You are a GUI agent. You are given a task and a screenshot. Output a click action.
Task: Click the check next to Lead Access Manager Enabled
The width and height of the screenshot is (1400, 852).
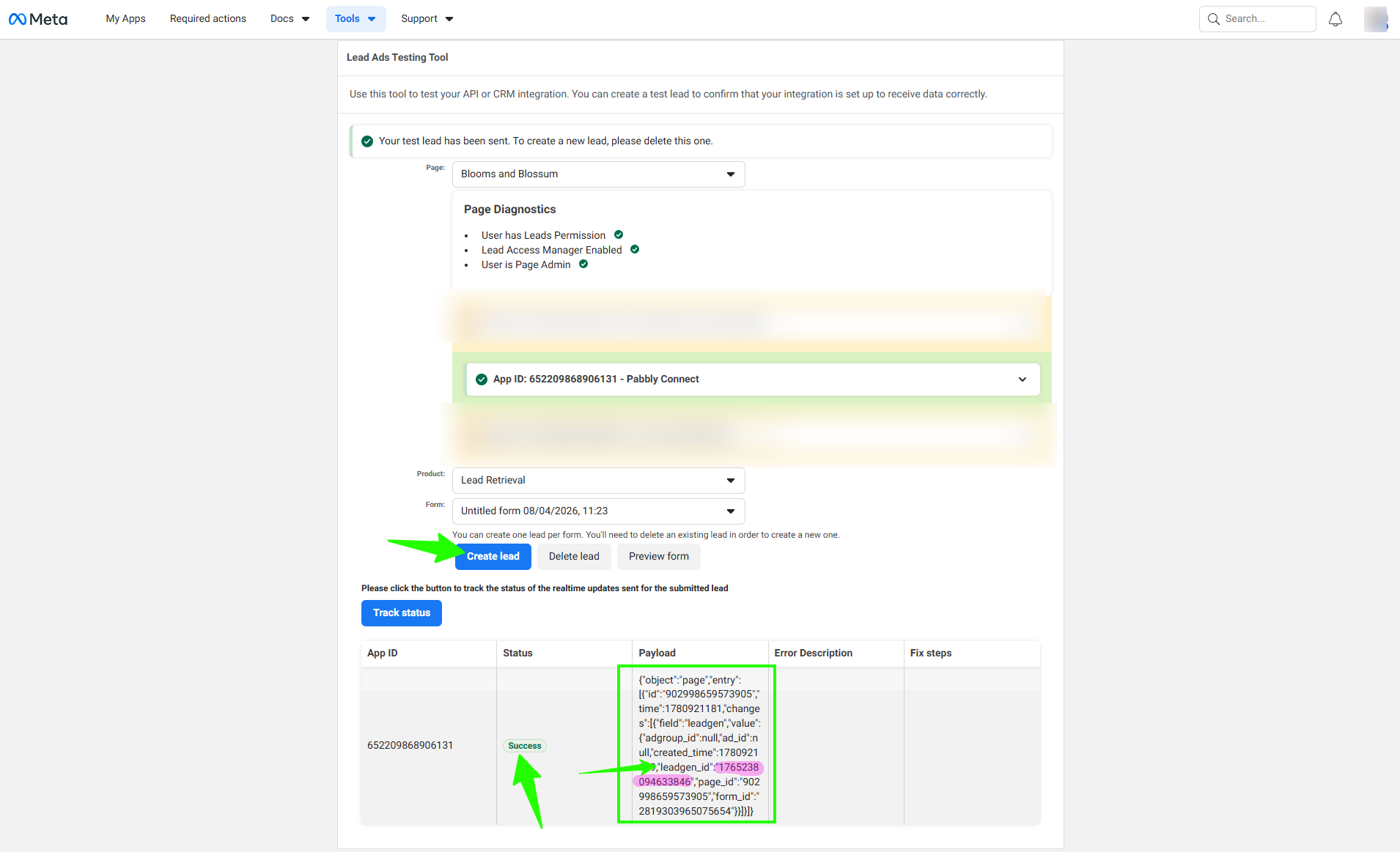pos(635,250)
